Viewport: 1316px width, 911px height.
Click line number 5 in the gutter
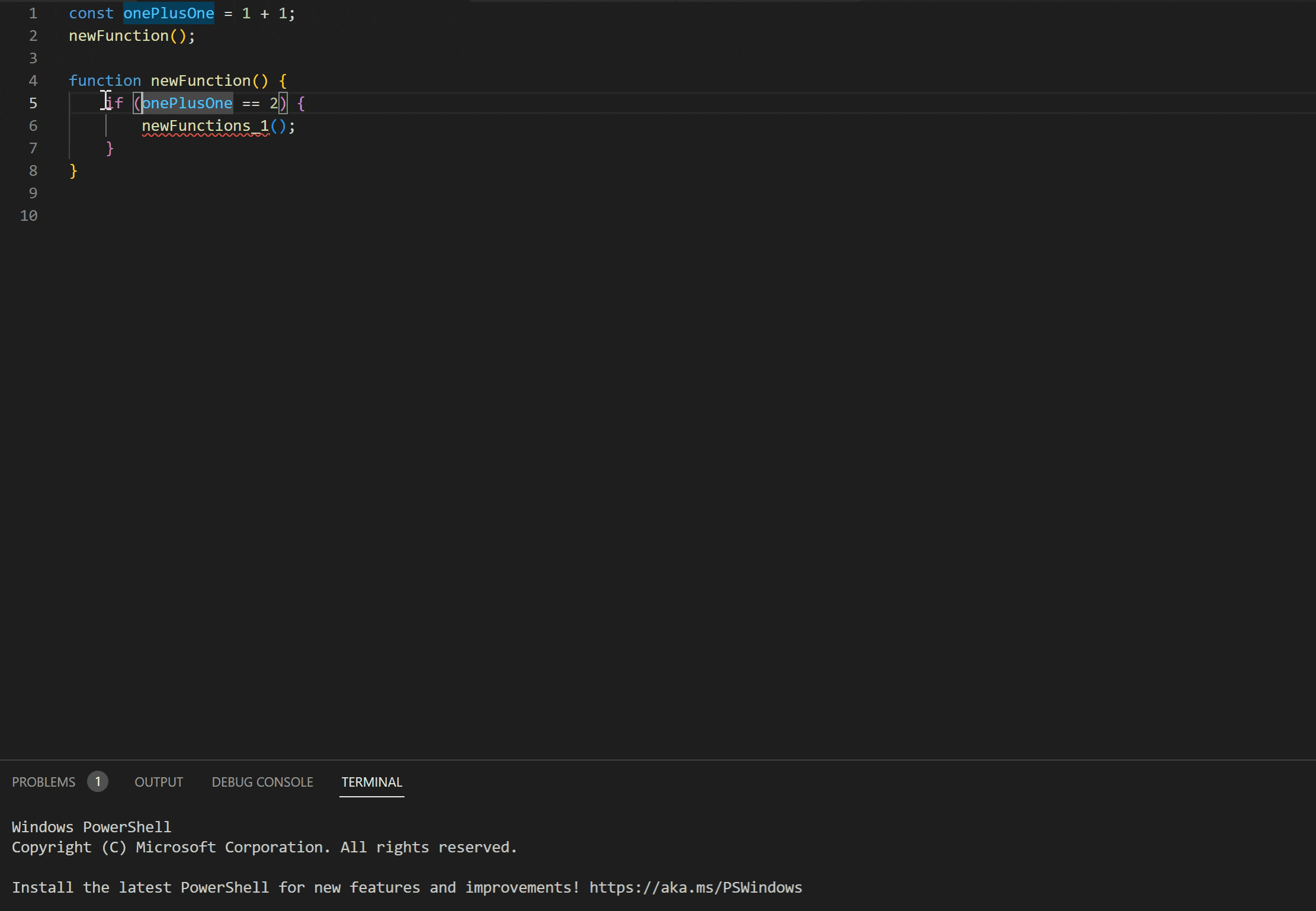33,104
